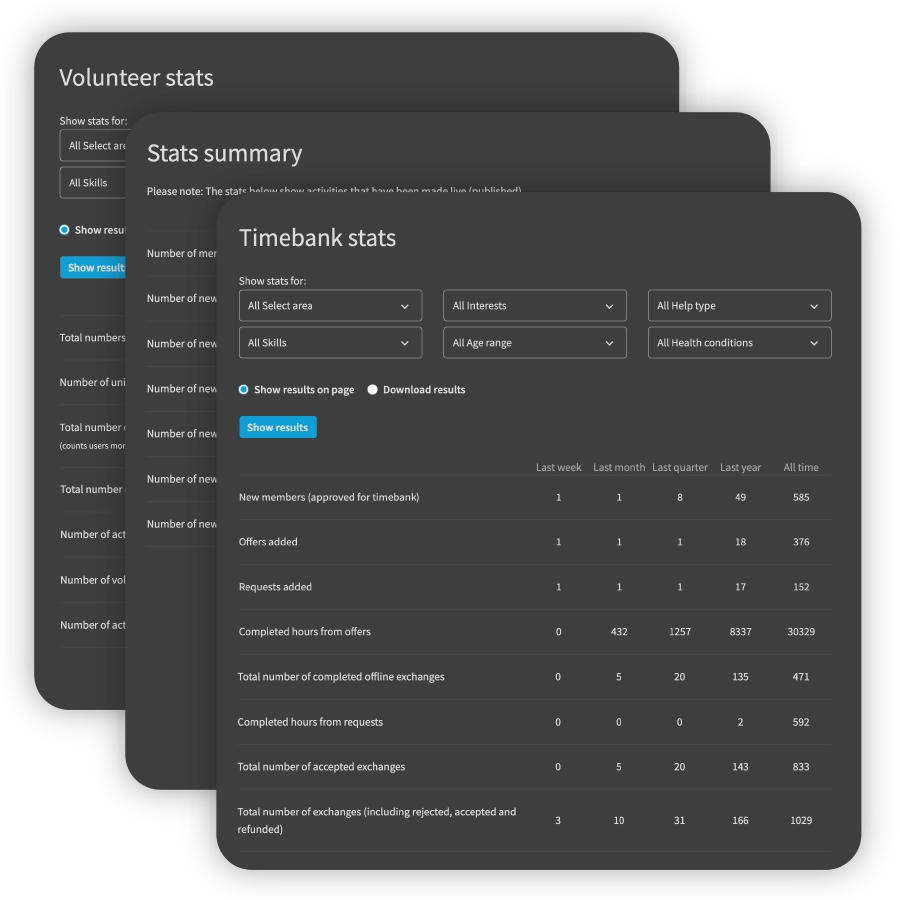The width and height of the screenshot is (900, 900).
Task: Click the chevron arrow on All Age range
Action: (609, 343)
